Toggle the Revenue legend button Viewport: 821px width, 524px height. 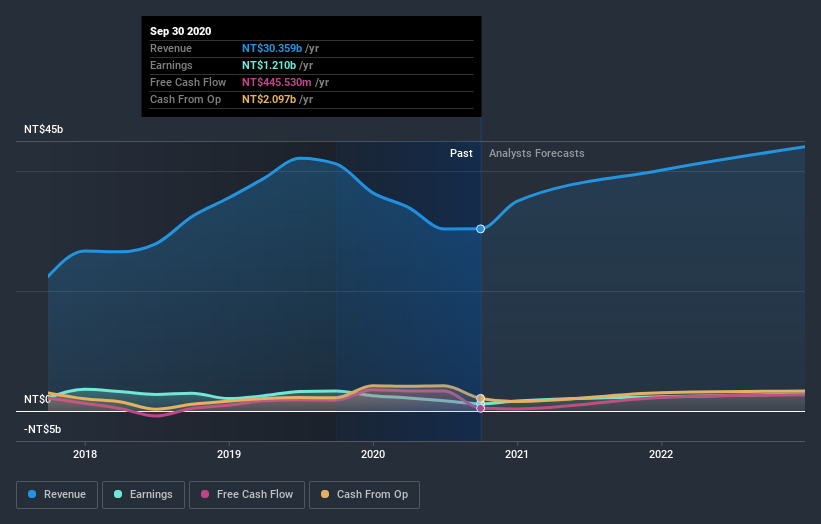point(57,495)
